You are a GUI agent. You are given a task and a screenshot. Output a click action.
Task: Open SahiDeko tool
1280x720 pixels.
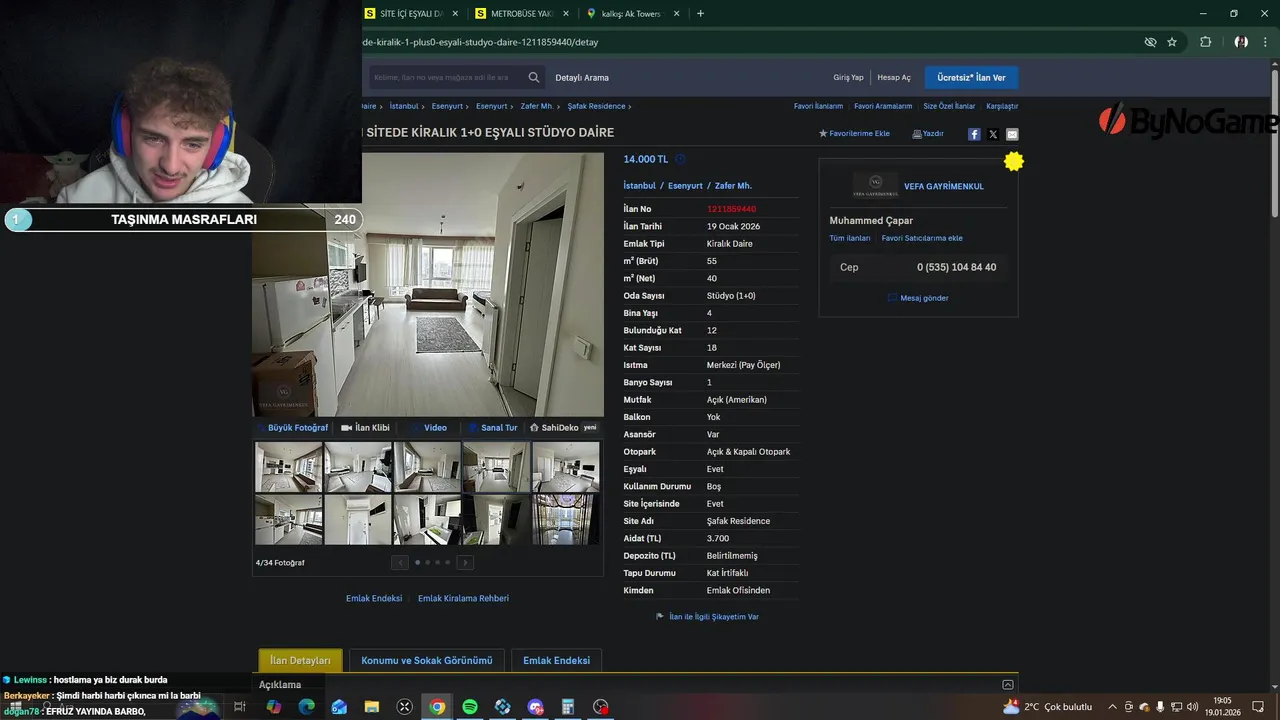[x=563, y=427]
